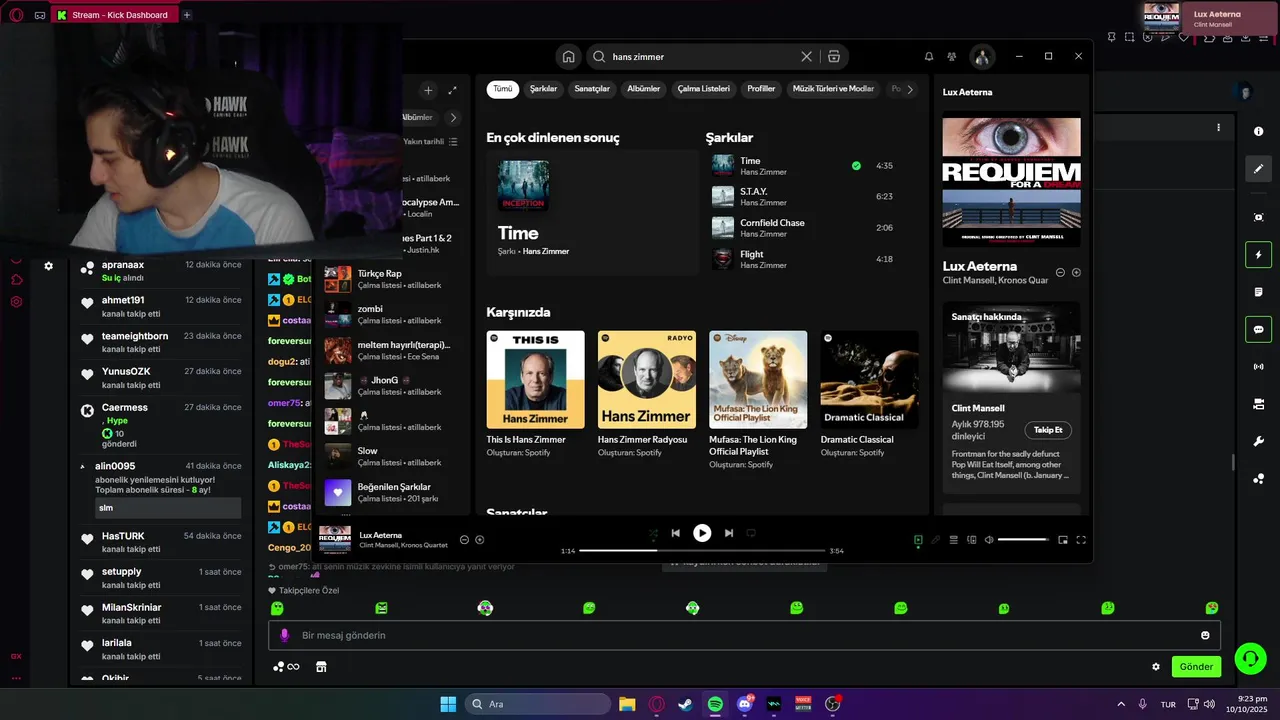Select the Şarkılar filter chip
Viewport: 1280px width, 720px height.
(543, 89)
